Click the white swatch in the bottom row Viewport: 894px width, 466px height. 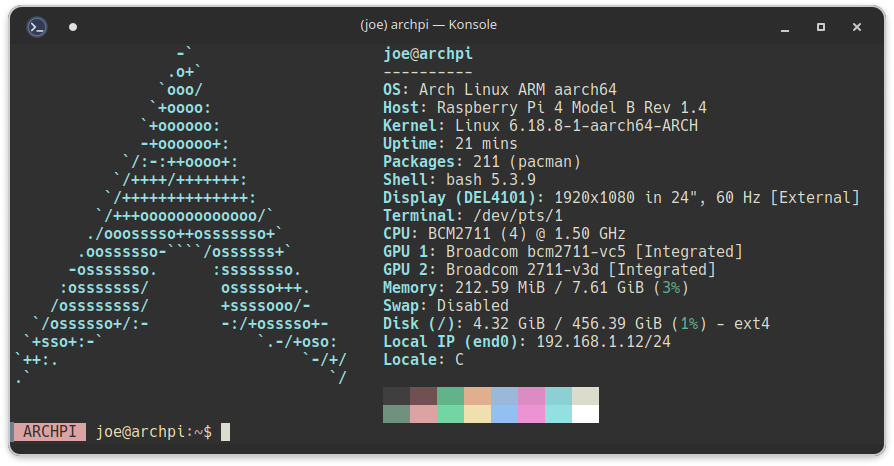[x=585, y=413]
